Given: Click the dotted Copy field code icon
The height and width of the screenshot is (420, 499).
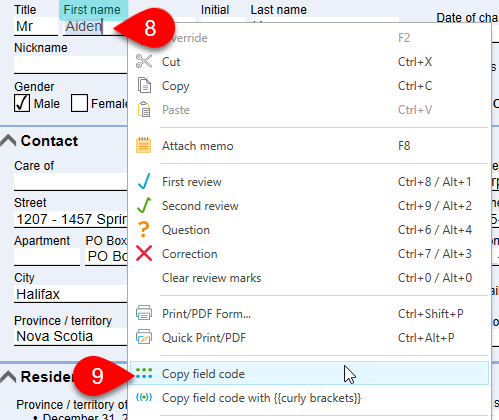Looking at the screenshot, I should (x=144, y=374).
